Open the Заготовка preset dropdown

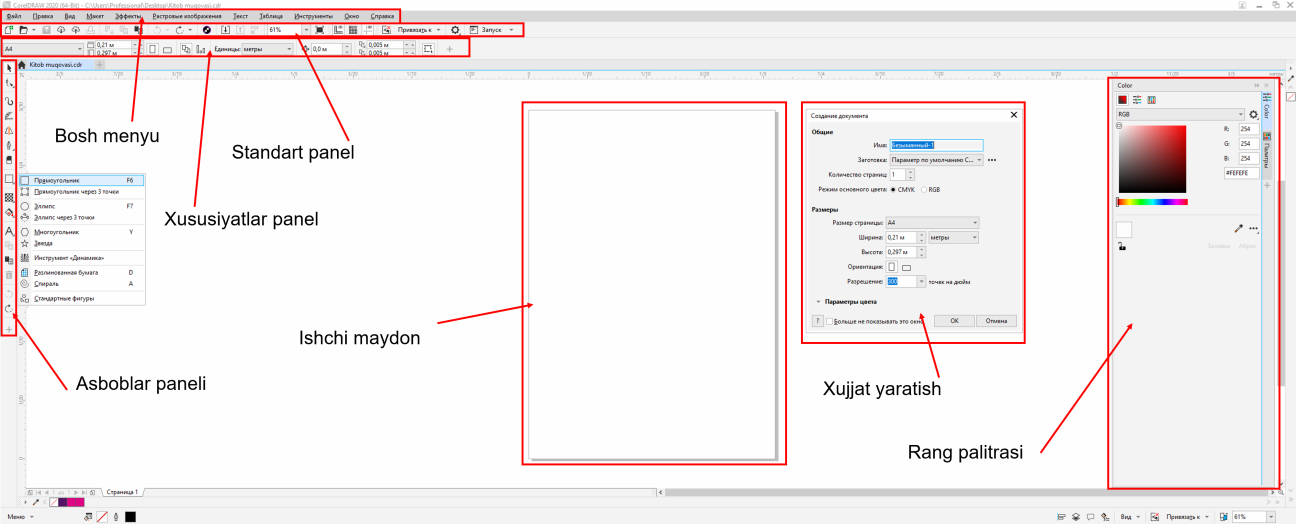tap(937, 159)
